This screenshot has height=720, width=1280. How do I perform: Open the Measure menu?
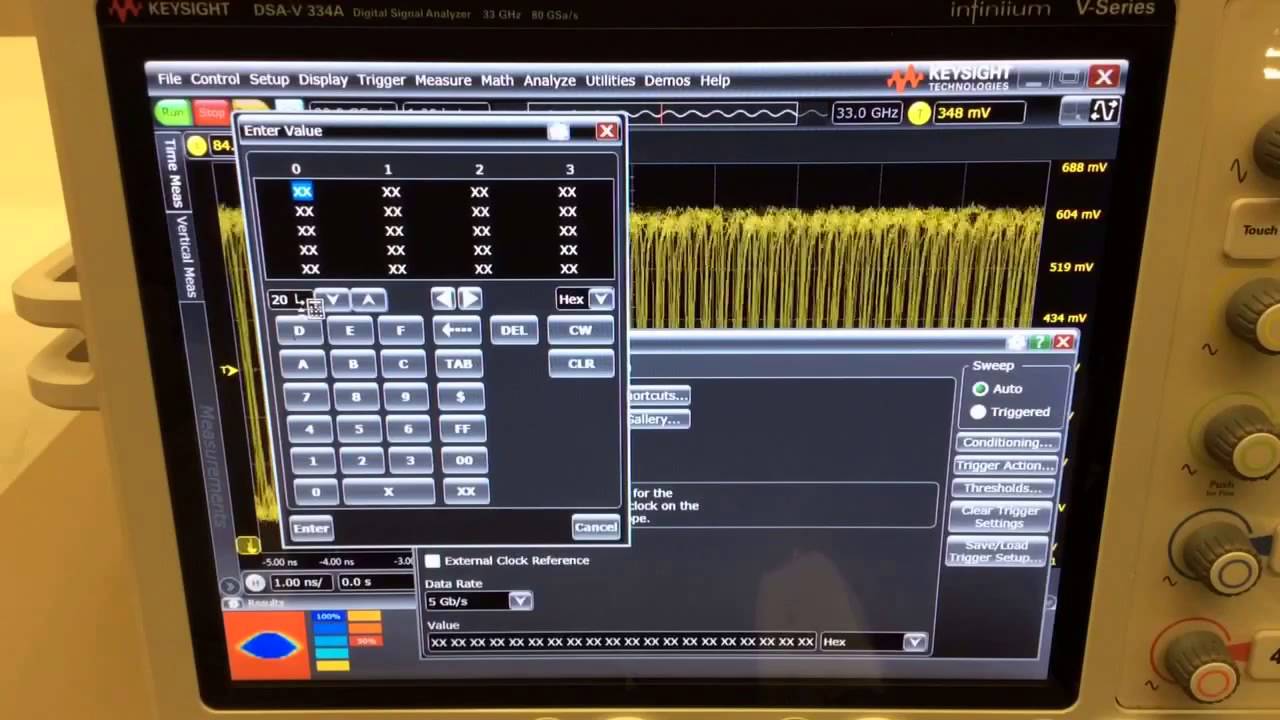(x=442, y=80)
